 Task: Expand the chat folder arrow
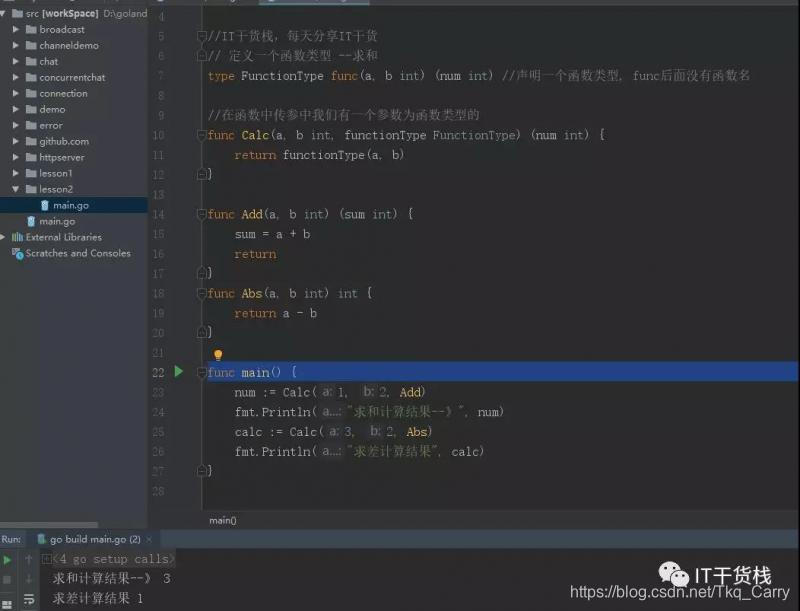[x=16, y=61]
